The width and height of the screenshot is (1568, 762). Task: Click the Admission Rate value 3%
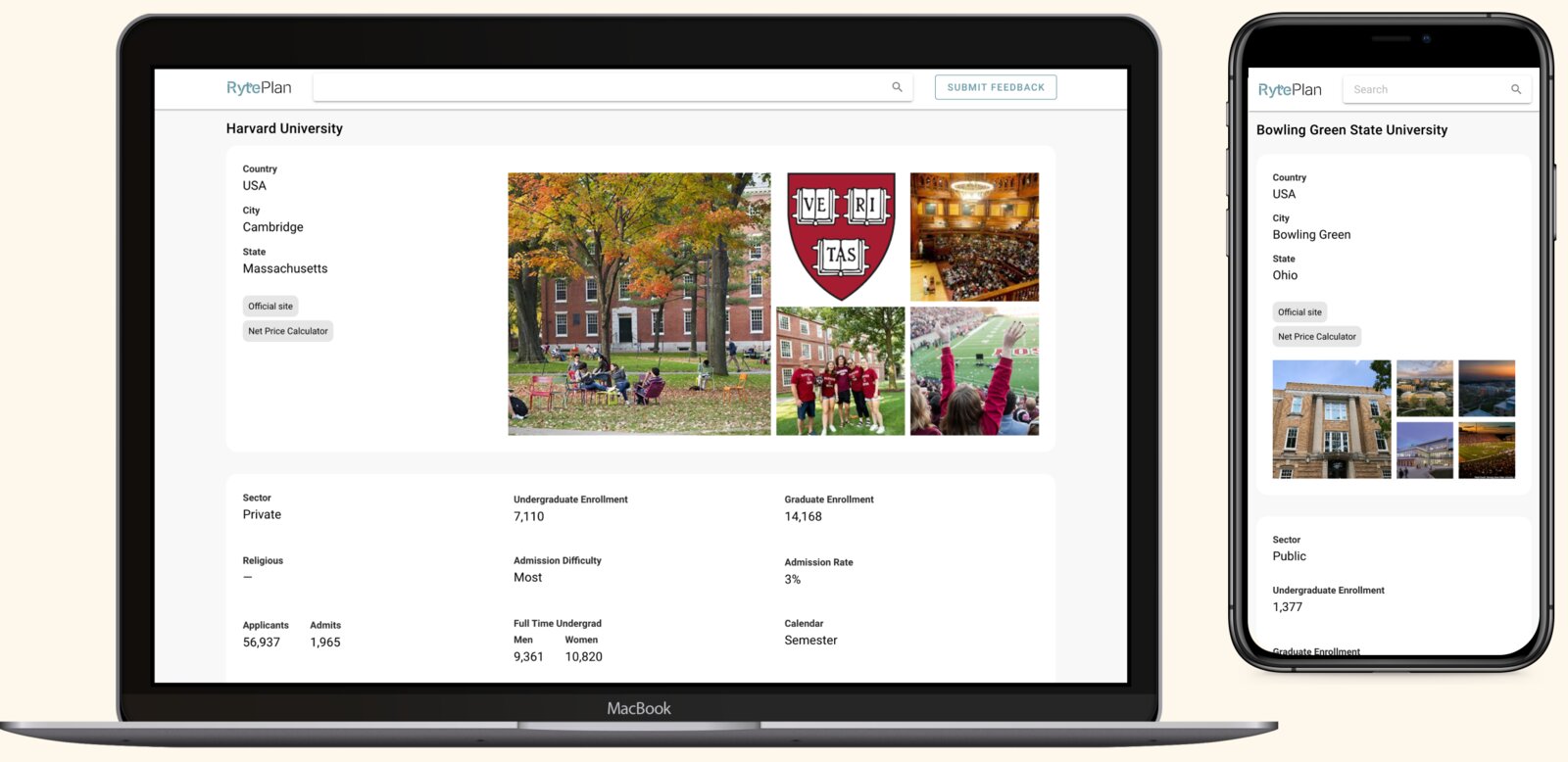792,580
